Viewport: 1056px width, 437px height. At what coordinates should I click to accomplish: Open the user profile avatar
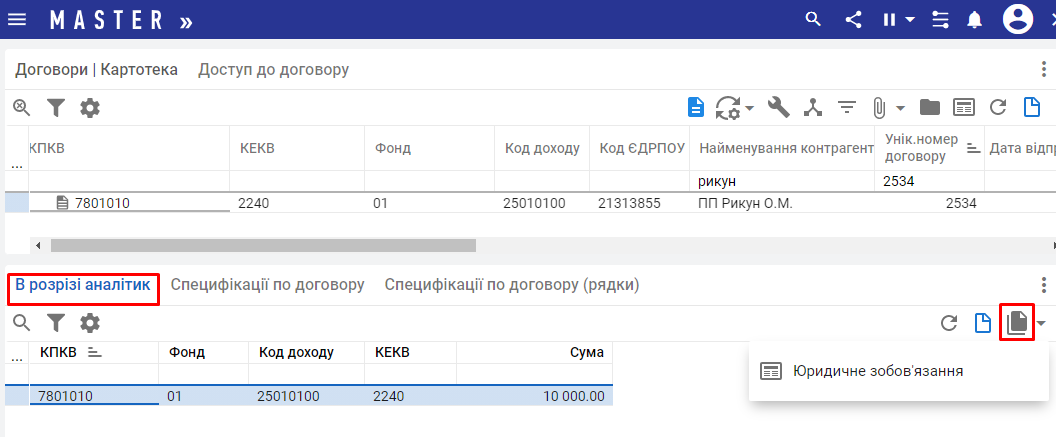click(1018, 19)
